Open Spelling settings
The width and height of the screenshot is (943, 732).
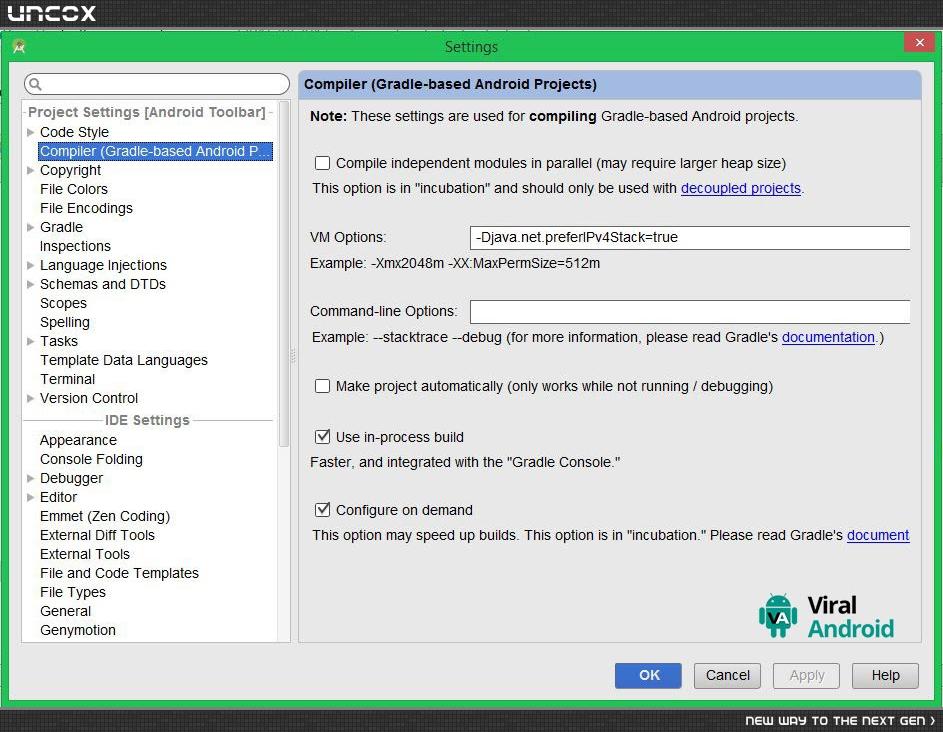pyautogui.click(x=65, y=322)
